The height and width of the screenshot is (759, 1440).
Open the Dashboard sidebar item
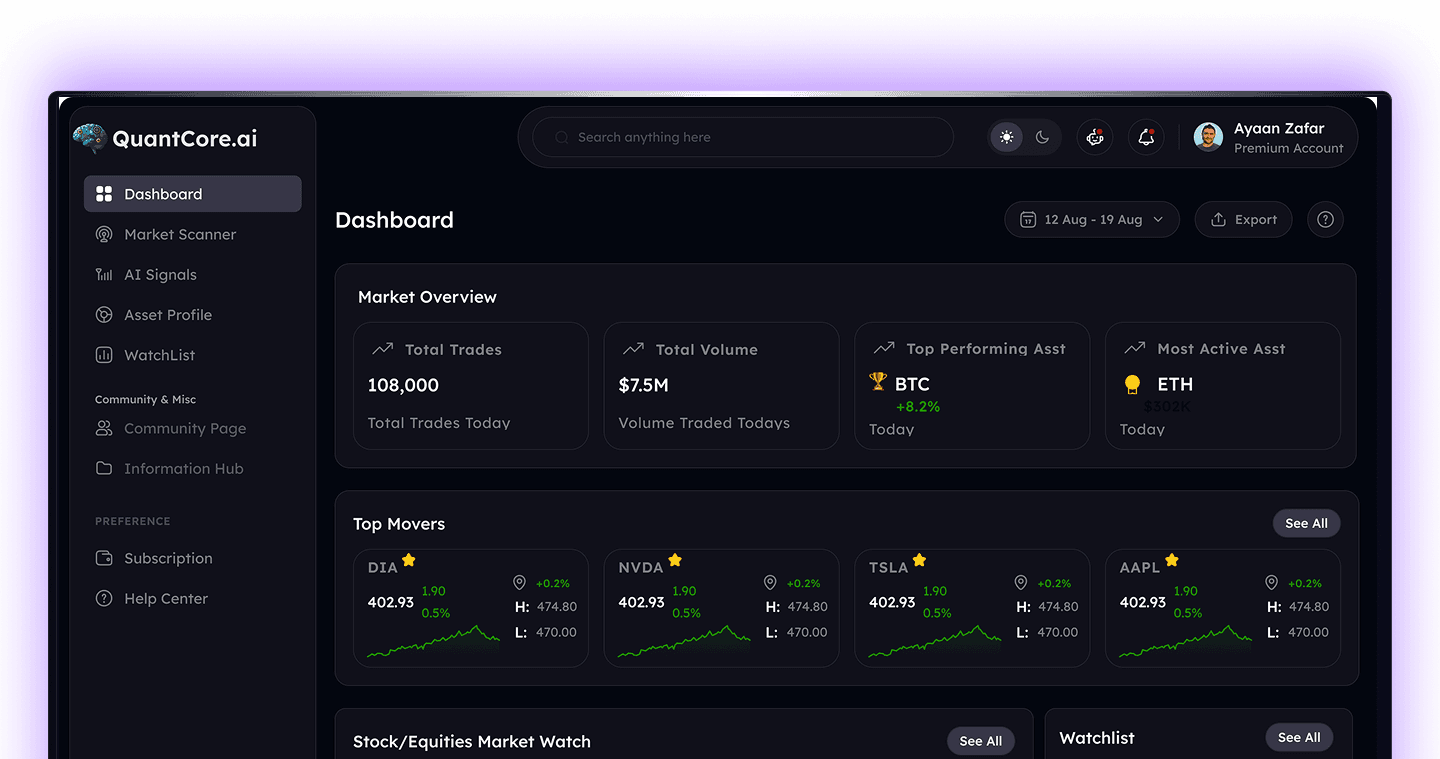(192, 194)
